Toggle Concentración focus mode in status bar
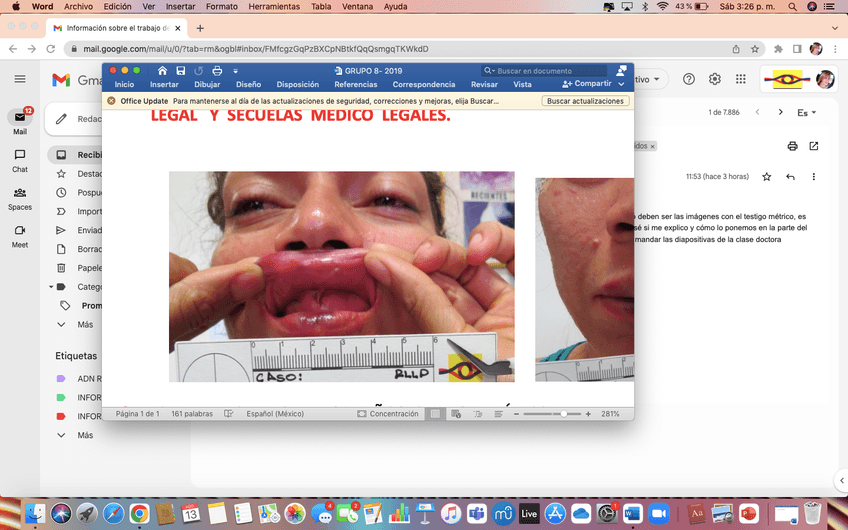This screenshot has height=530, width=848. click(388, 414)
